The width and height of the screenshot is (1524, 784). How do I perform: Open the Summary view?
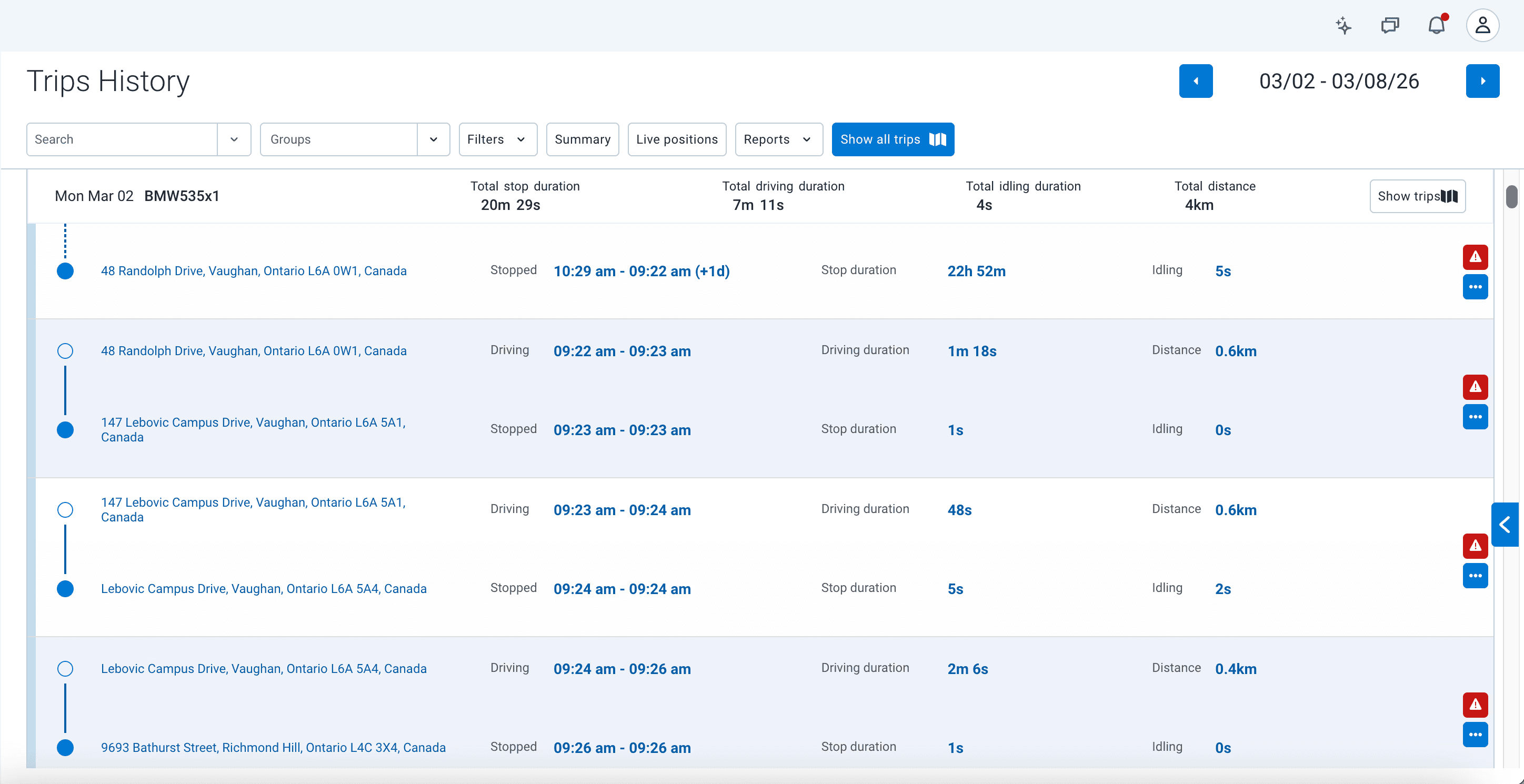click(582, 139)
